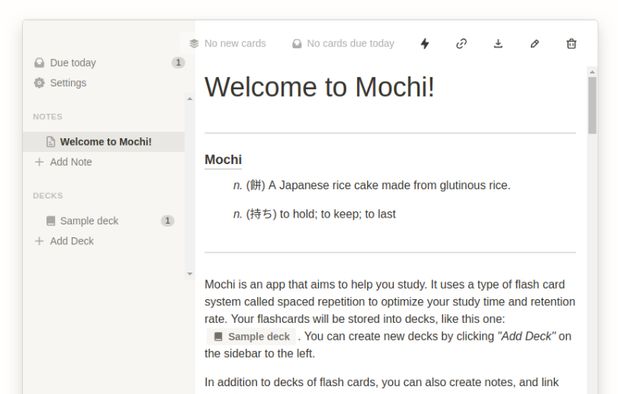Click the note's vertical scrollbar thumb
618x394 pixels.
592,105
